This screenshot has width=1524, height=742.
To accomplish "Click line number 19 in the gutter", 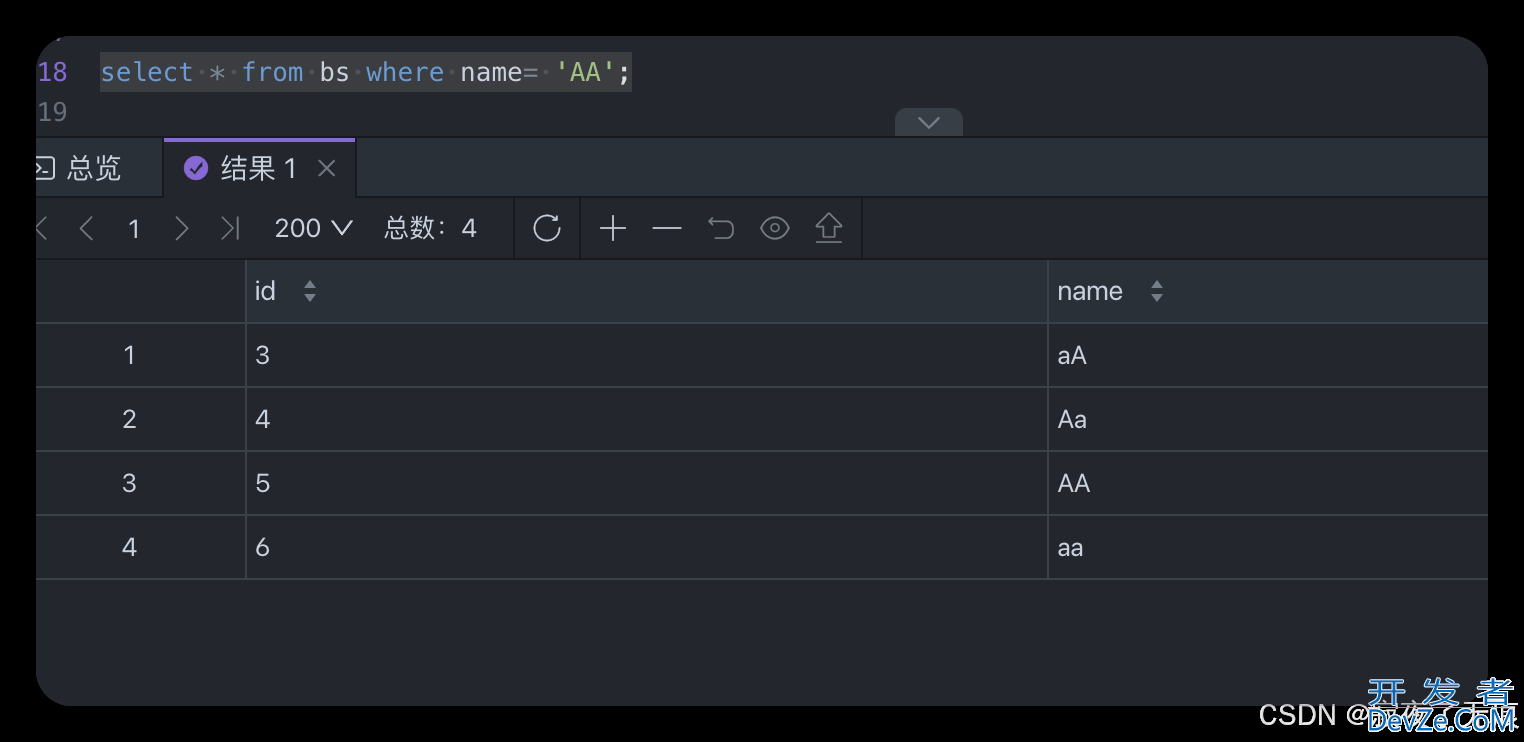I will click(52, 112).
